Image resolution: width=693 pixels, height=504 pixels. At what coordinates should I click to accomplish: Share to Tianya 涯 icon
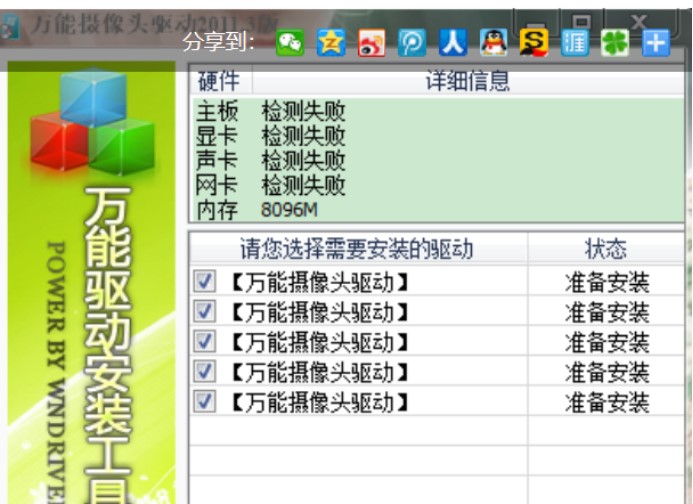coord(575,43)
